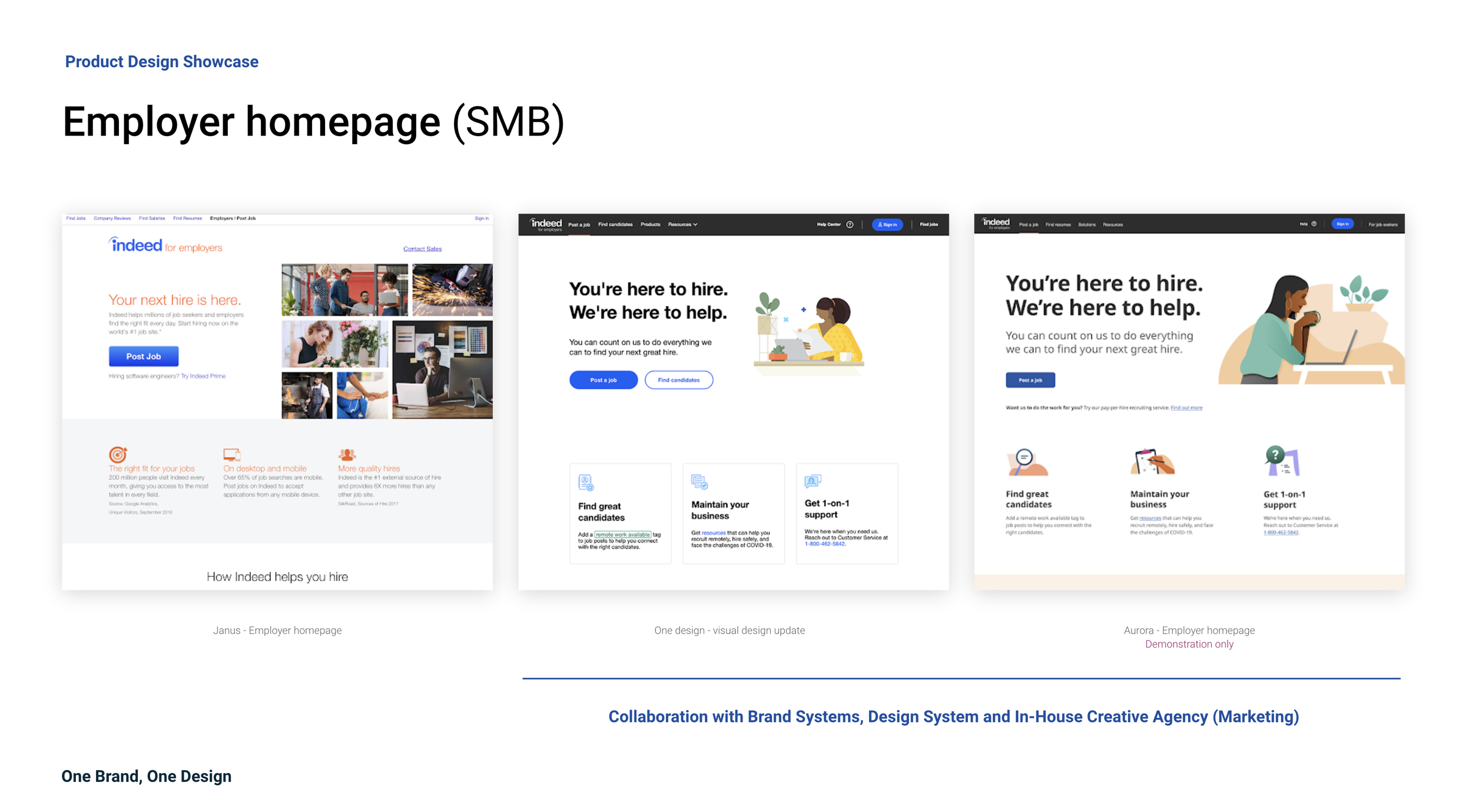The height and width of the screenshot is (812, 1472).
Task: Click 'Sign in' button in One design header
Action: point(887,224)
